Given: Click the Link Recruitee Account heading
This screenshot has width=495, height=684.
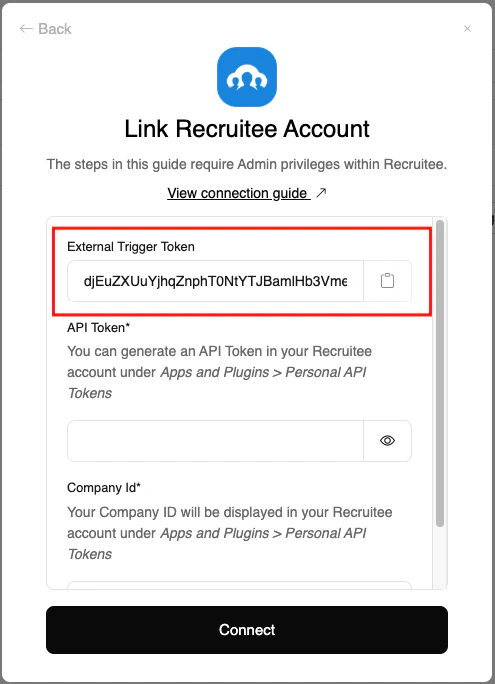Looking at the screenshot, I should pyautogui.click(x=247, y=129).
